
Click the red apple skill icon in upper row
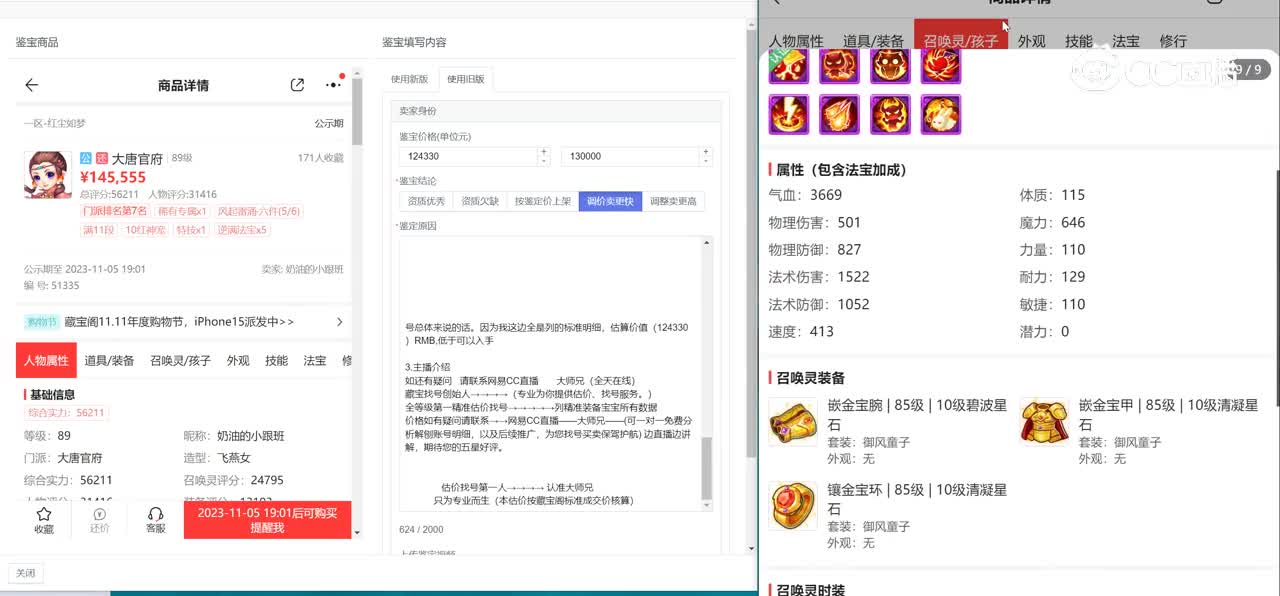[941, 65]
